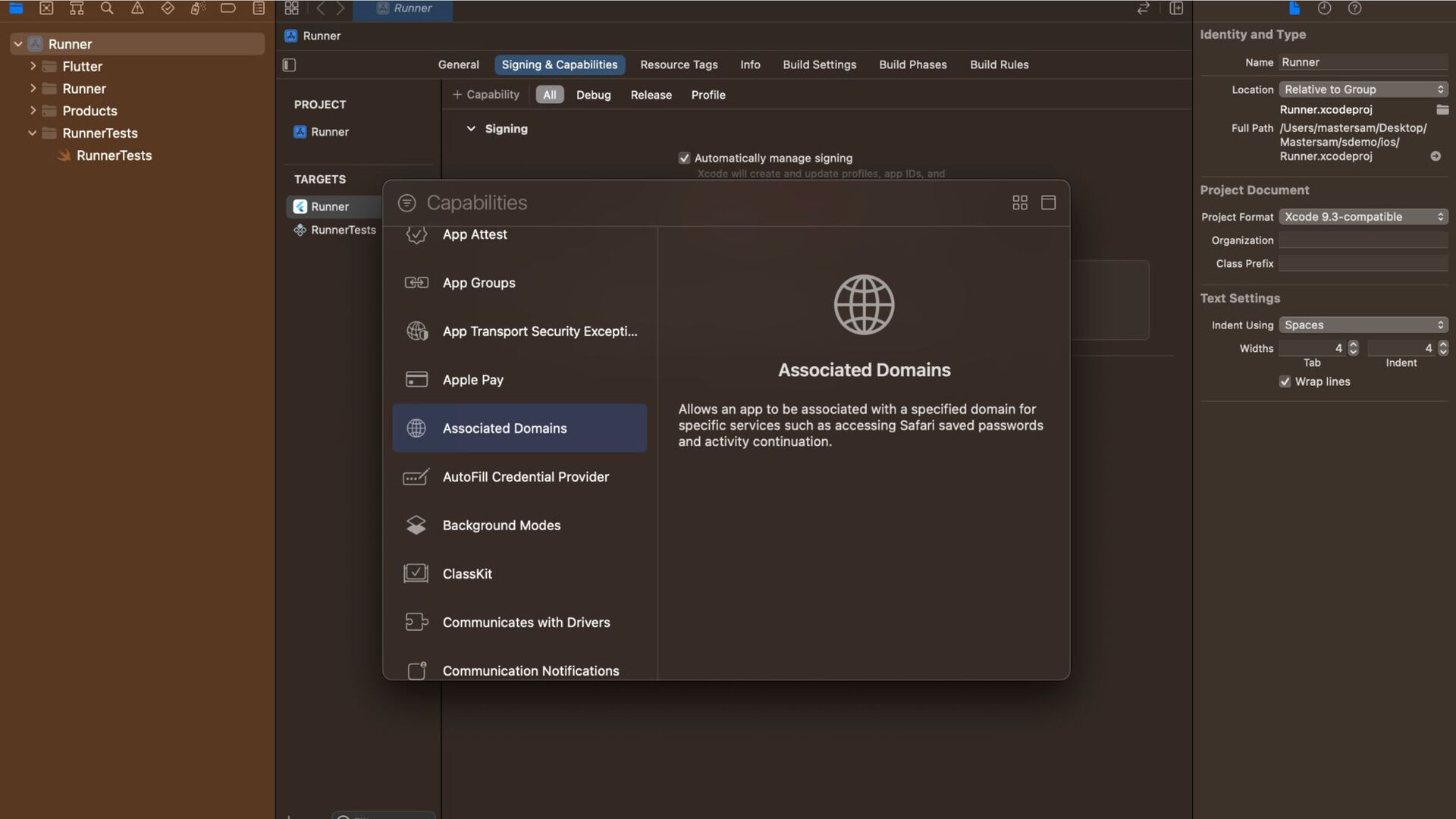Uncheck the Wrap lines checkbox
The width and height of the screenshot is (1456, 819).
1285,381
